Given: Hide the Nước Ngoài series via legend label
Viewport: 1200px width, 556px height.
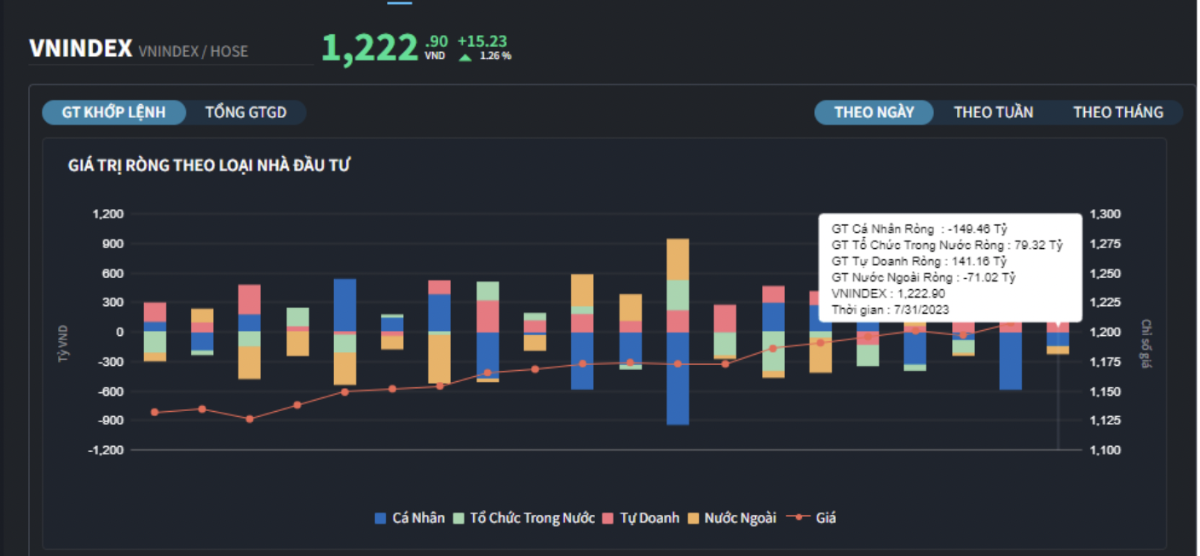Looking at the screenshot, I should [x=740, y=518].
